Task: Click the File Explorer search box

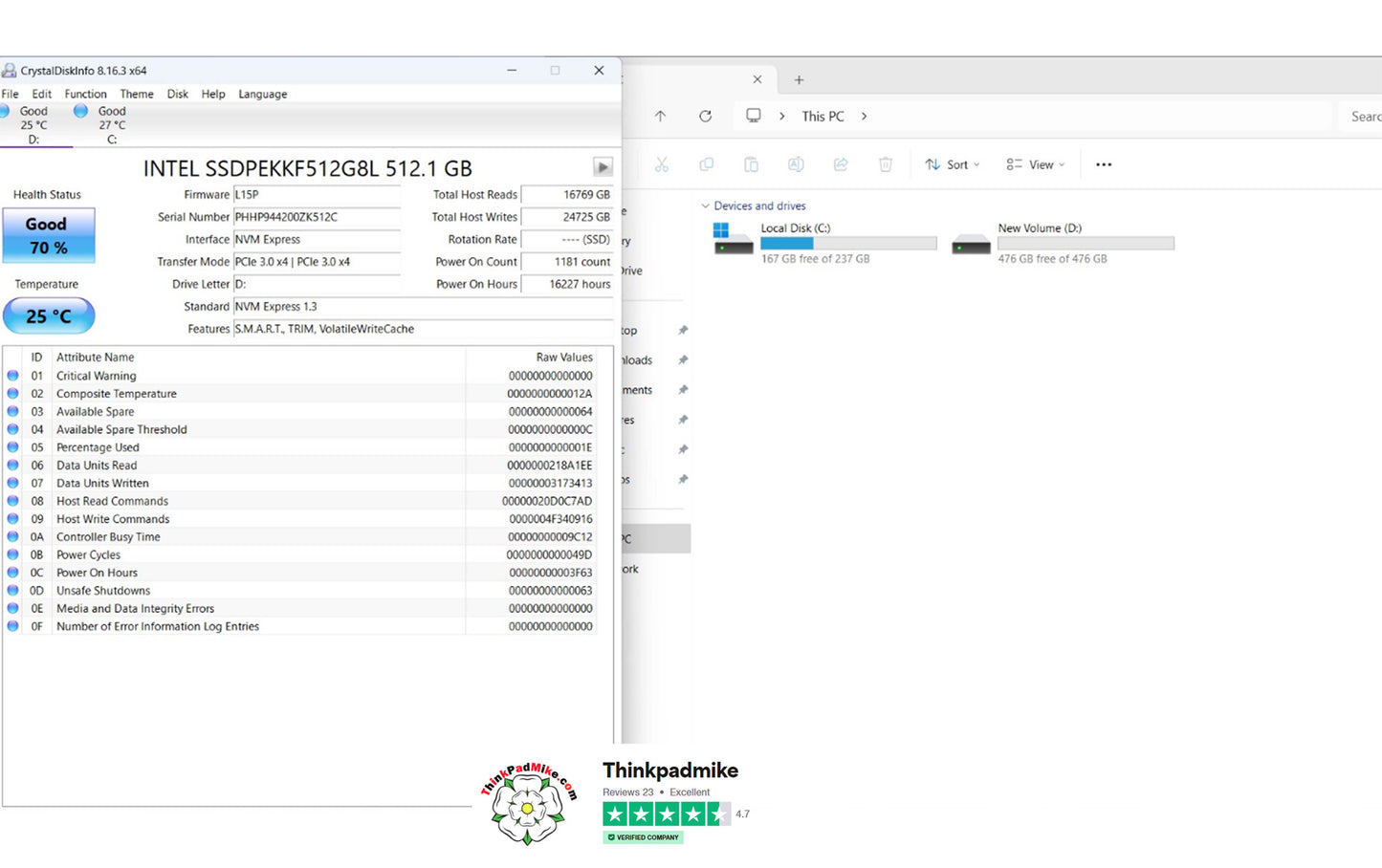Action: click(x=1358, y=116)
